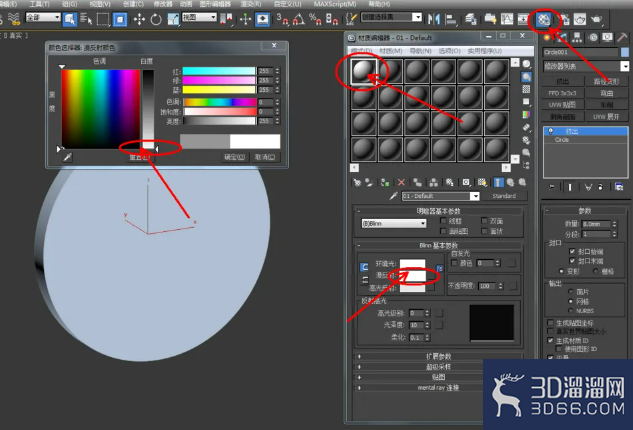The height and width of the screenshot is (430, 633).
Task: Activate the Select Object tool
Action: pos(69,19)
